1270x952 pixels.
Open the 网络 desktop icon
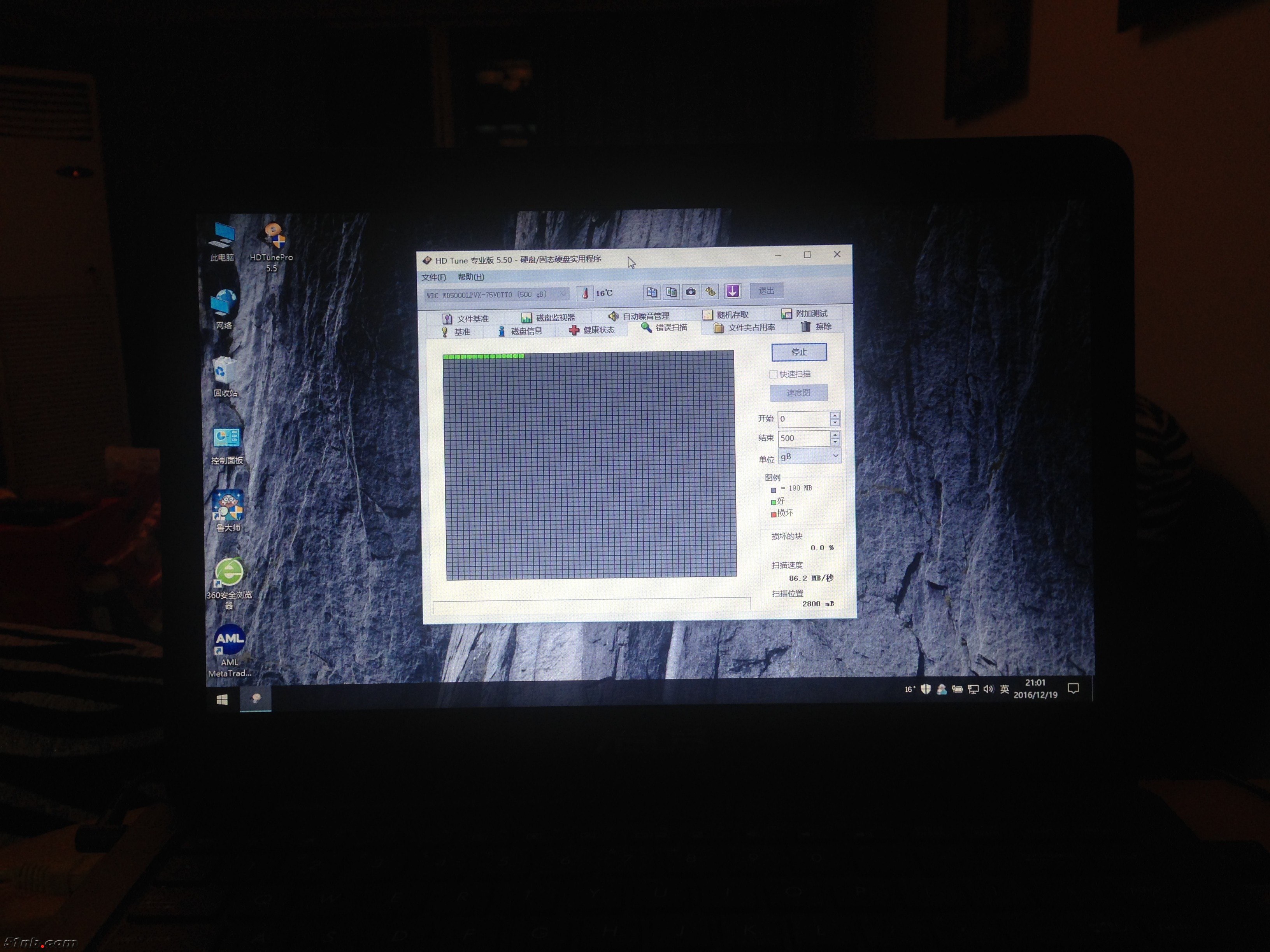click(x=223, y=309)
